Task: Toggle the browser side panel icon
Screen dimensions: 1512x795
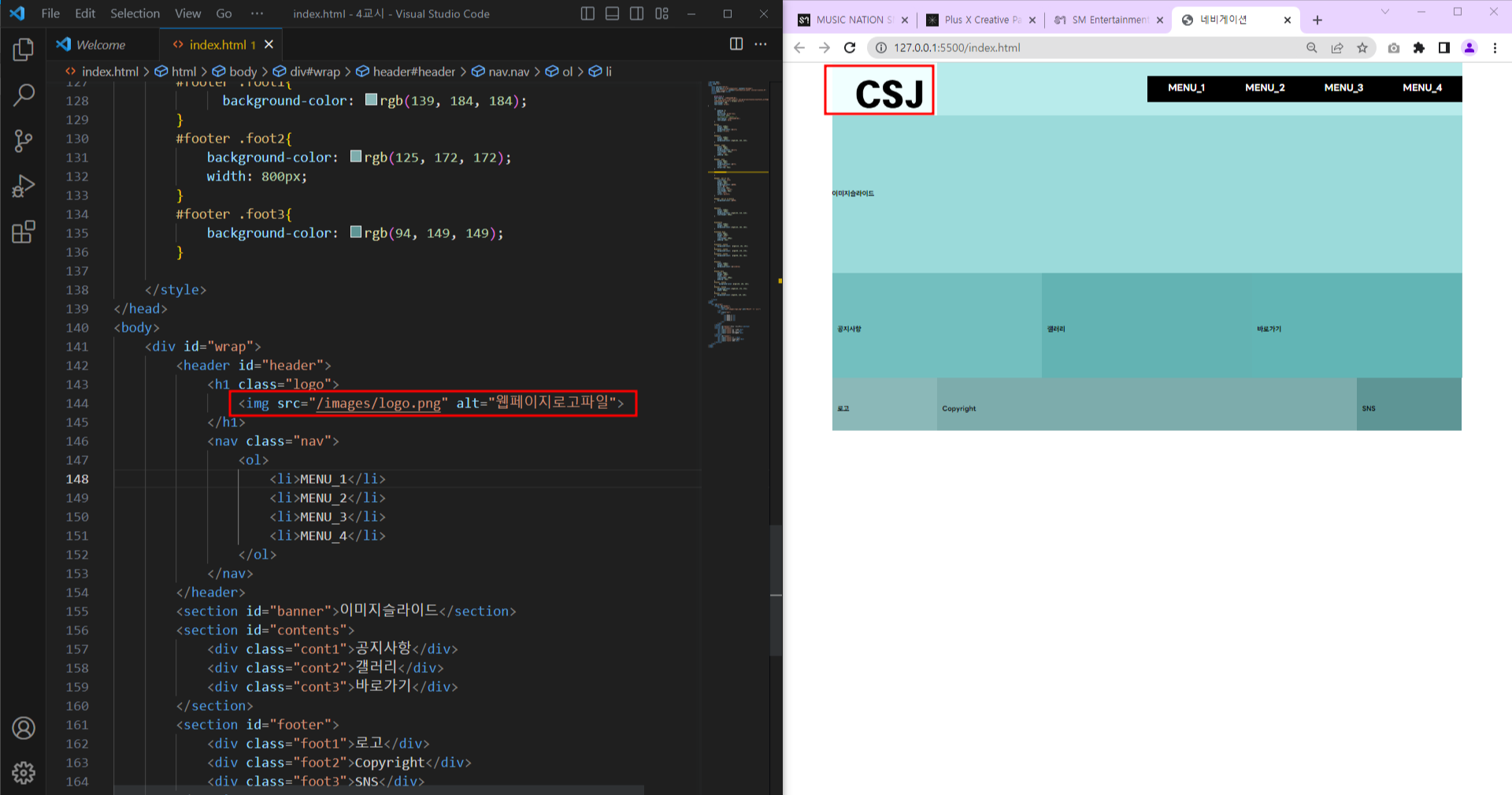Action: point(1444,48)
